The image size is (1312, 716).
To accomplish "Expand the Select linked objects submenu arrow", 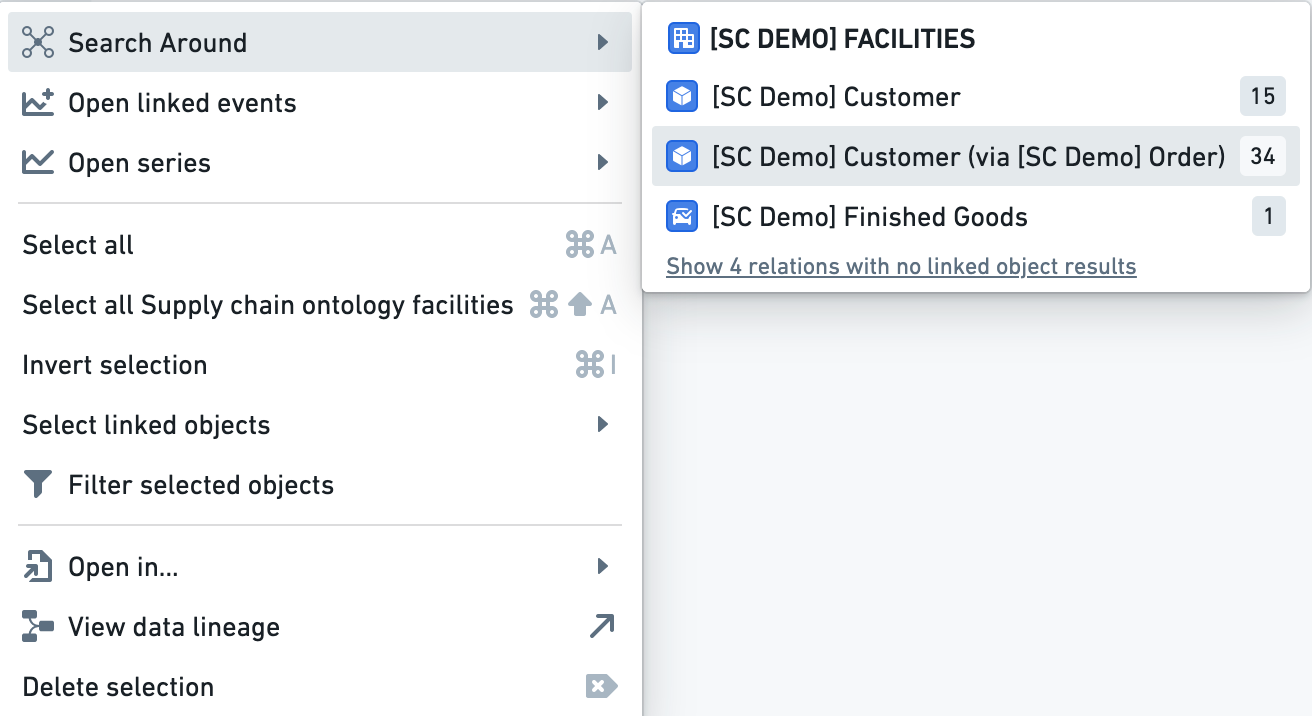I will [x=603, y=424].
